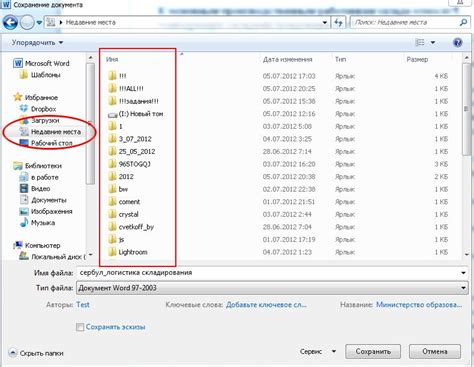Open the Документы library
This screenshot has width=474, height=367.
coord(43,200)
